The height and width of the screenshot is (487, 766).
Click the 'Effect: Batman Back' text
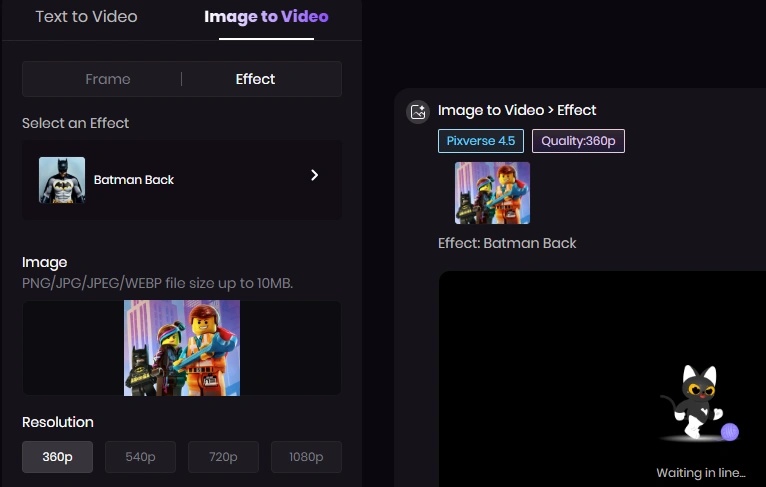coord(507,243)
